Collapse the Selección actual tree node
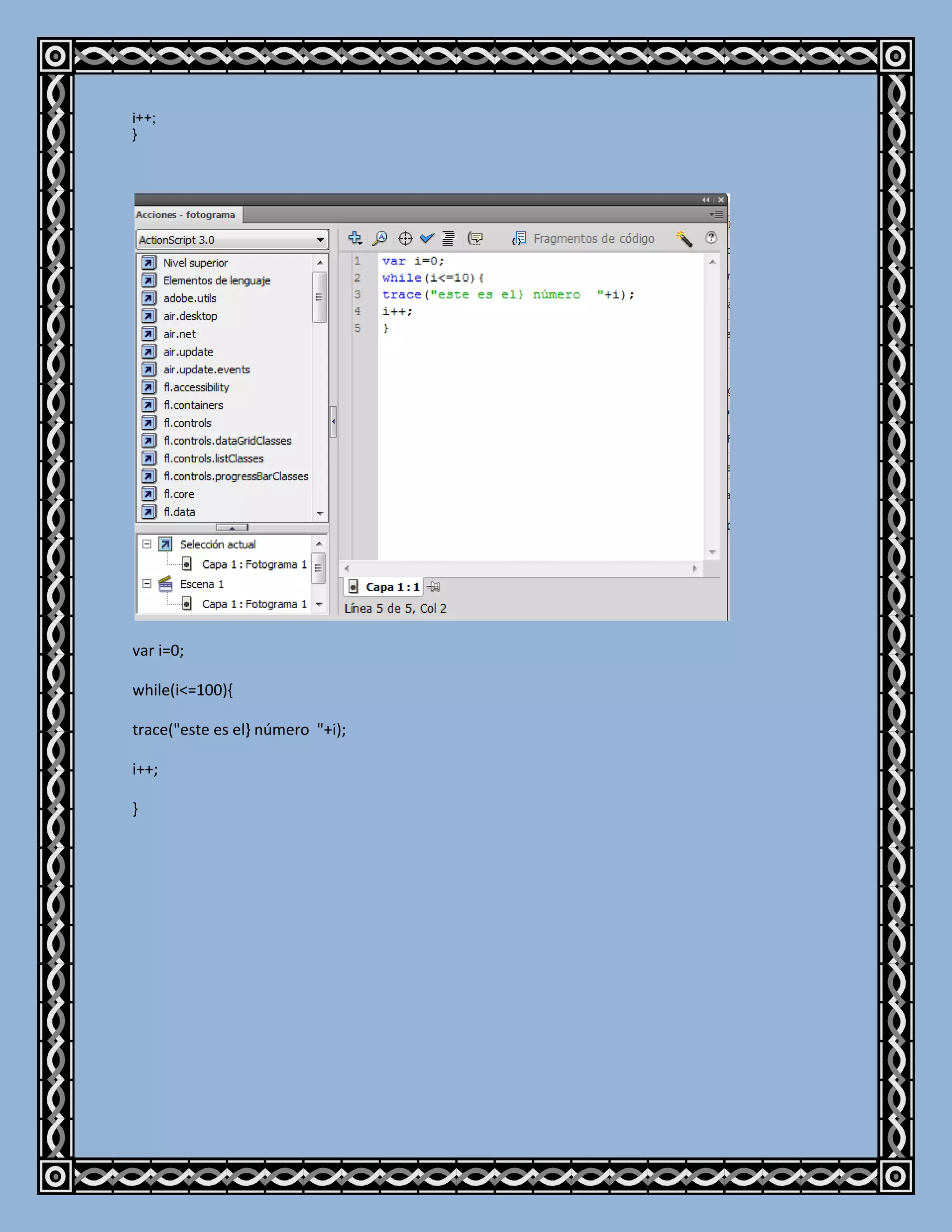The image size is (952, 1232). click(147, 544)
